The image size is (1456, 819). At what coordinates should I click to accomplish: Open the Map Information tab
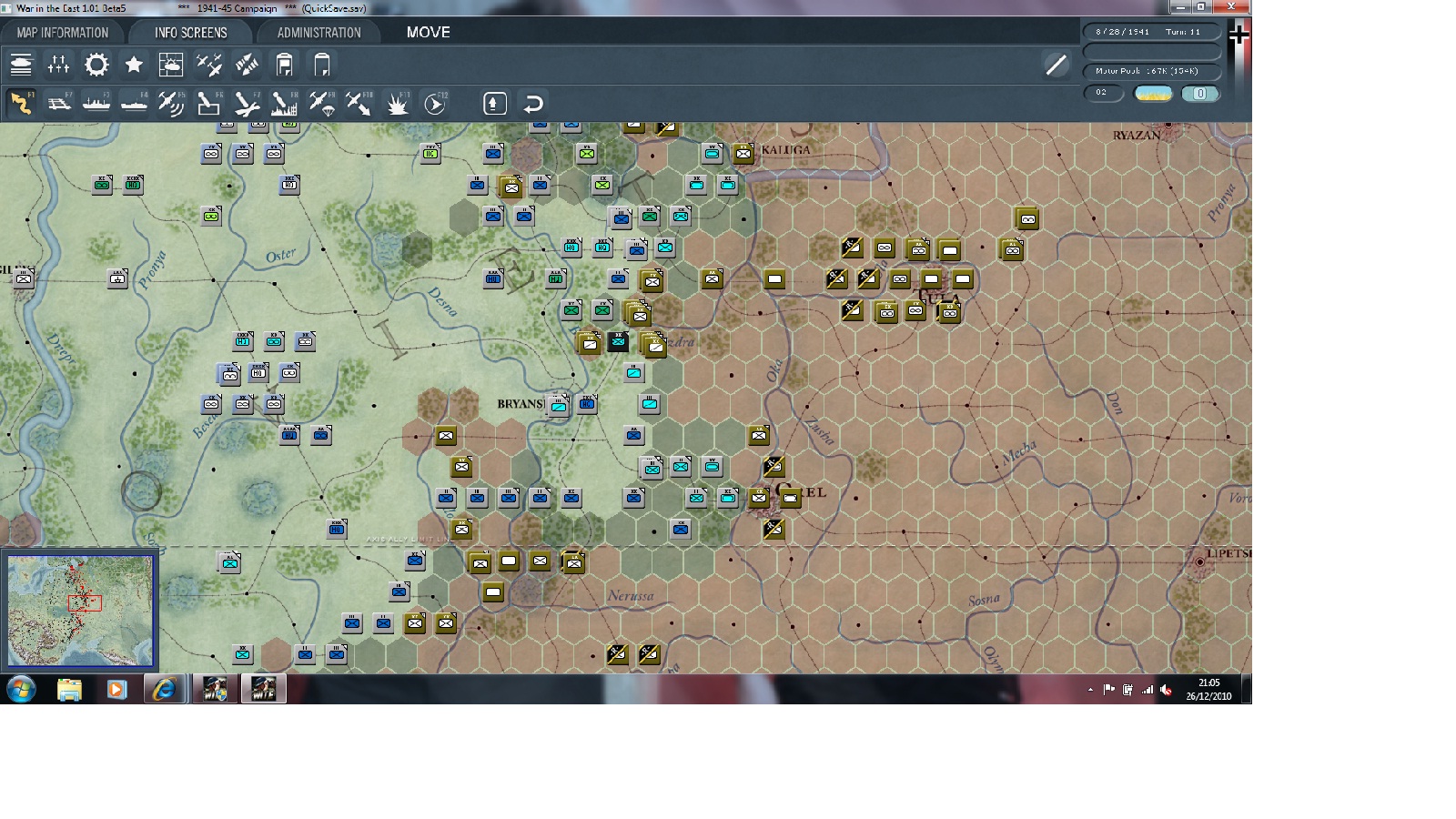(62, 33)
